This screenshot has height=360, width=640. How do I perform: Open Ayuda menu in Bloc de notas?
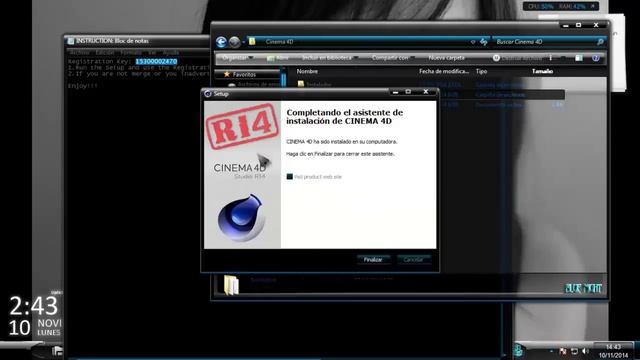tap(171, 53)
